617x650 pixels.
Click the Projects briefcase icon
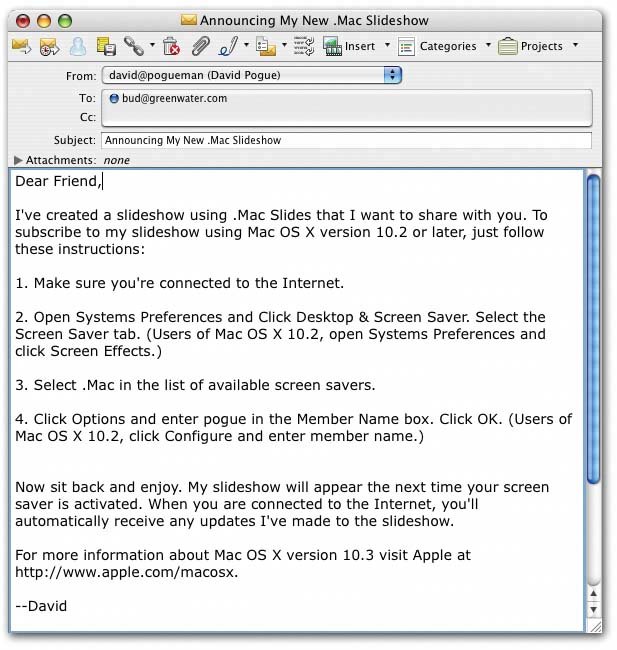tap(508, 46)
